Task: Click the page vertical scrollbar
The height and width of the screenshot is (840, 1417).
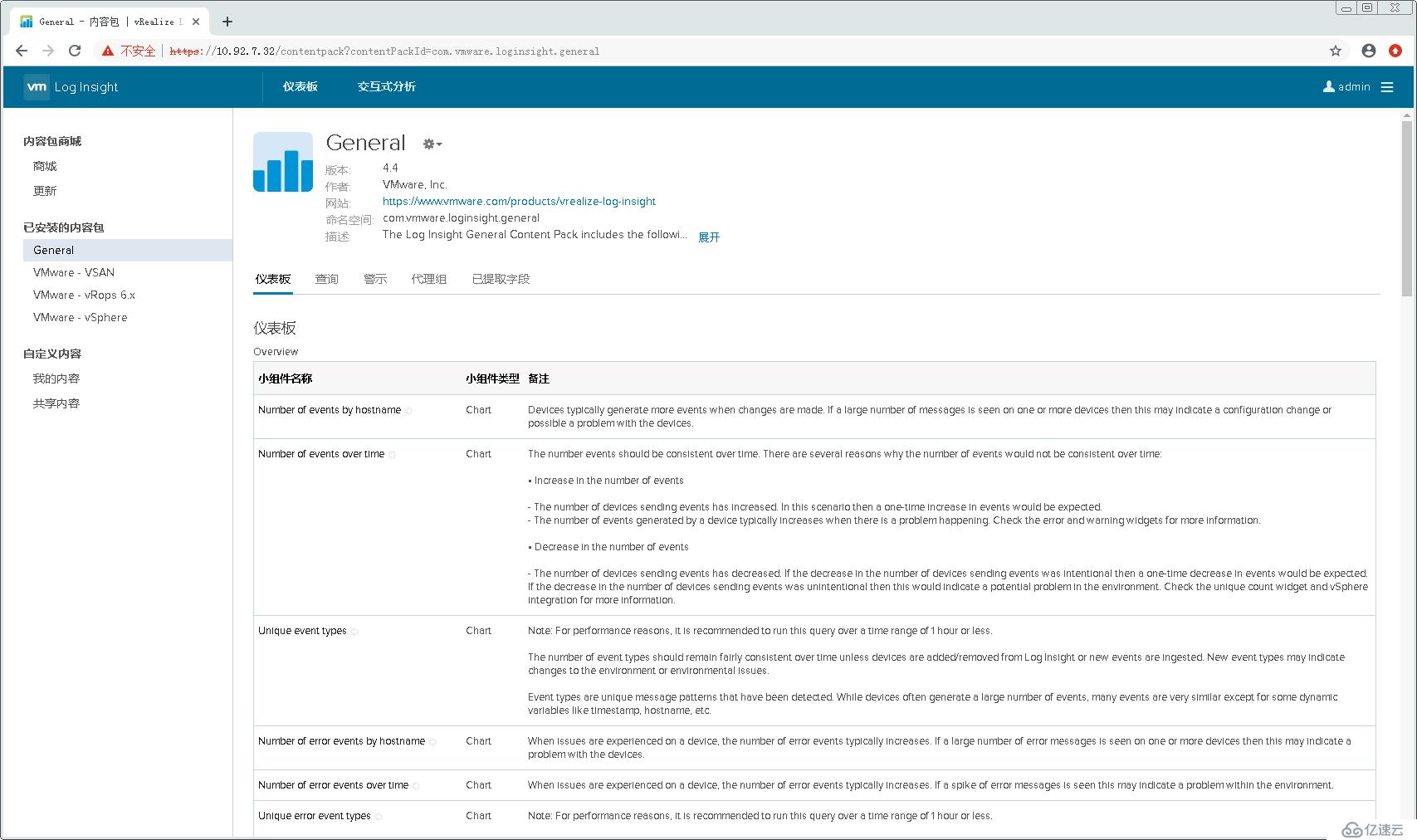Action: click(x=1406, y=208)
